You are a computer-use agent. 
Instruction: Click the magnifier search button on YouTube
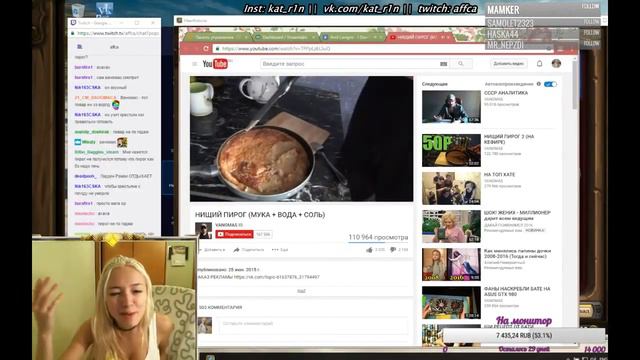click(x=461, y=64)
